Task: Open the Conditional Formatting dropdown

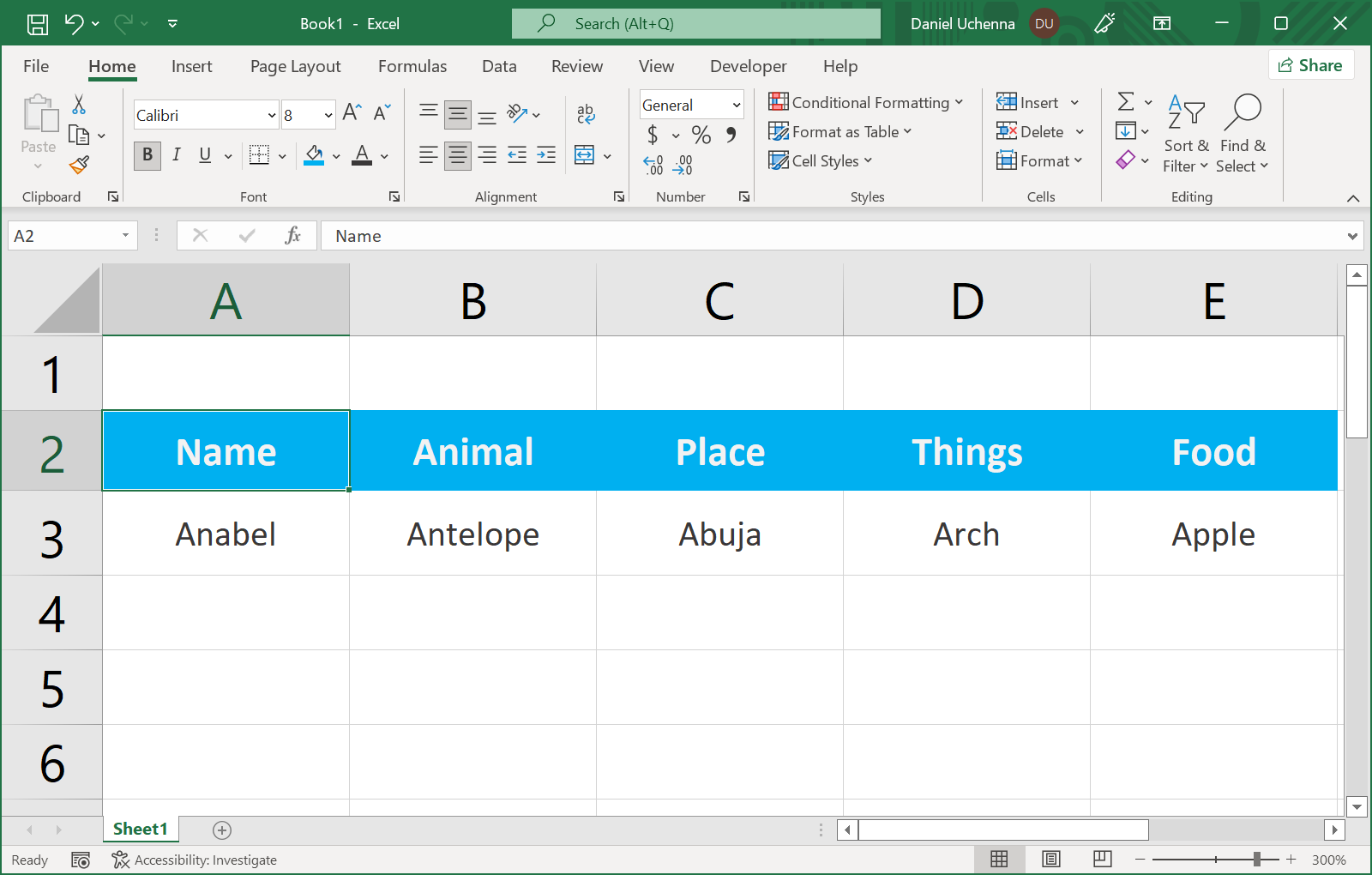Action: coord(866,103)
